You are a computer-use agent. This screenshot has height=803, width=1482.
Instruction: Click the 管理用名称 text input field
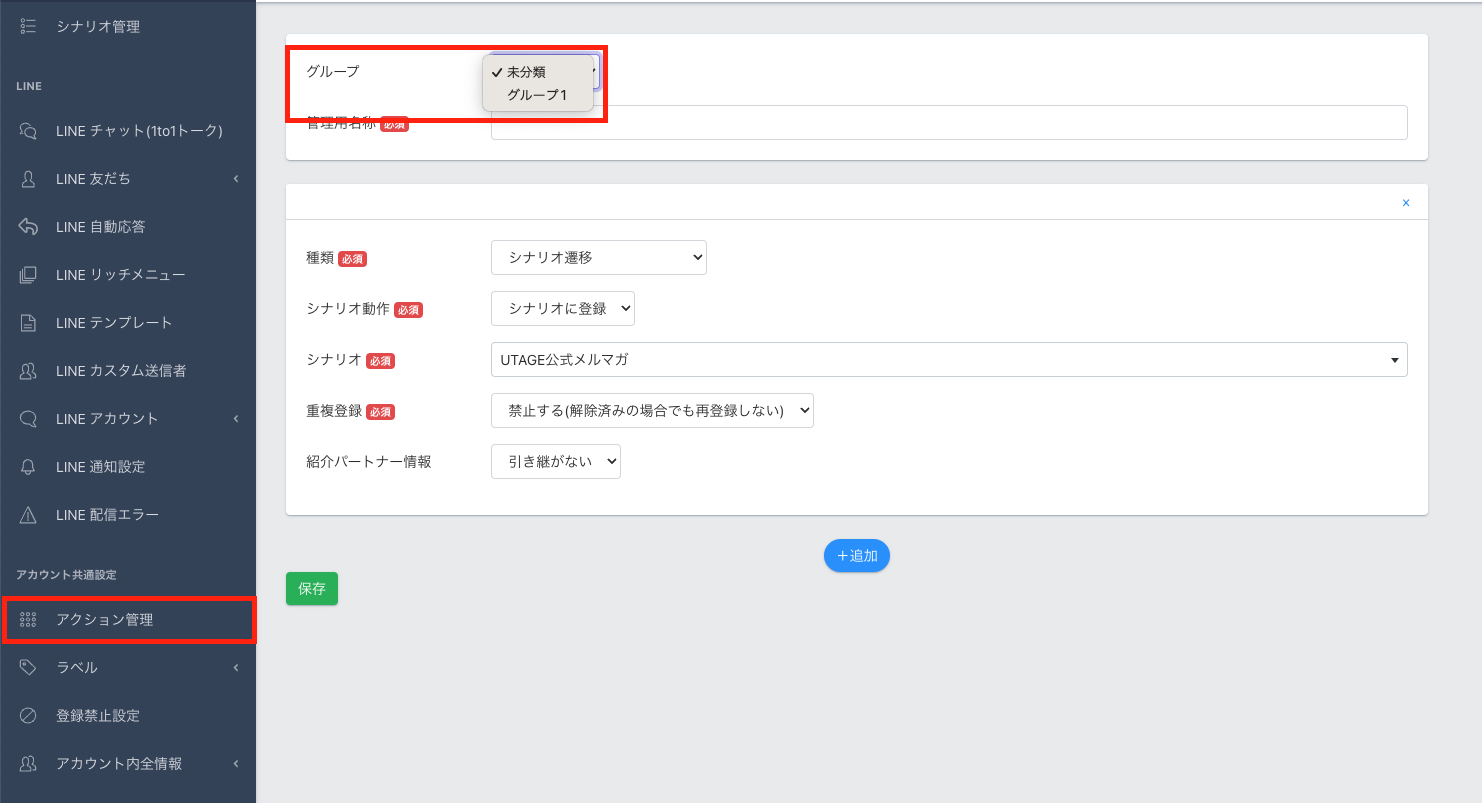[x=948, y=123]
